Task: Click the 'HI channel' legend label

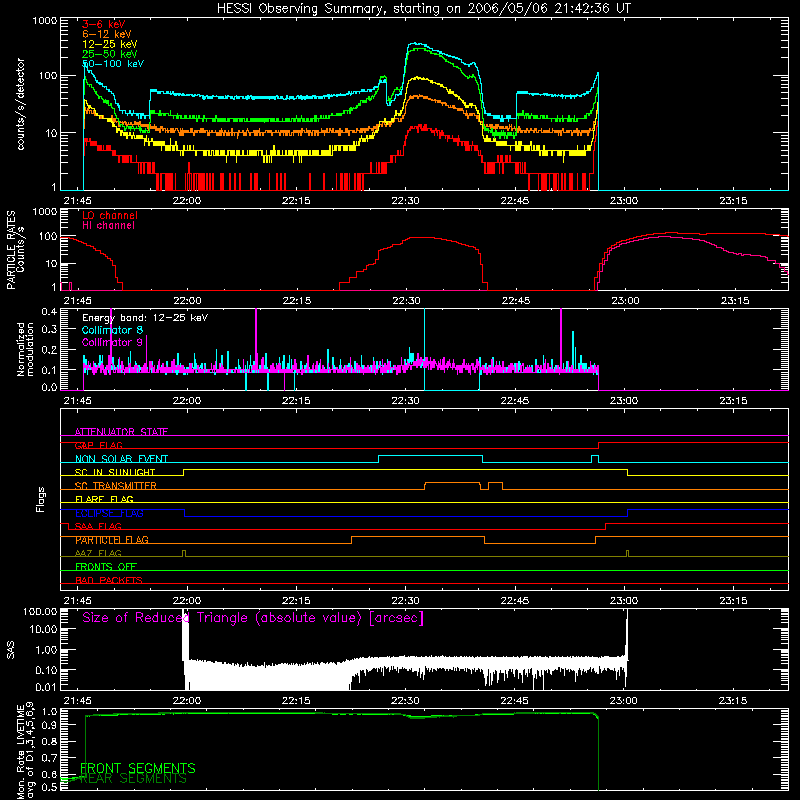Action: (x=108, y=226)
